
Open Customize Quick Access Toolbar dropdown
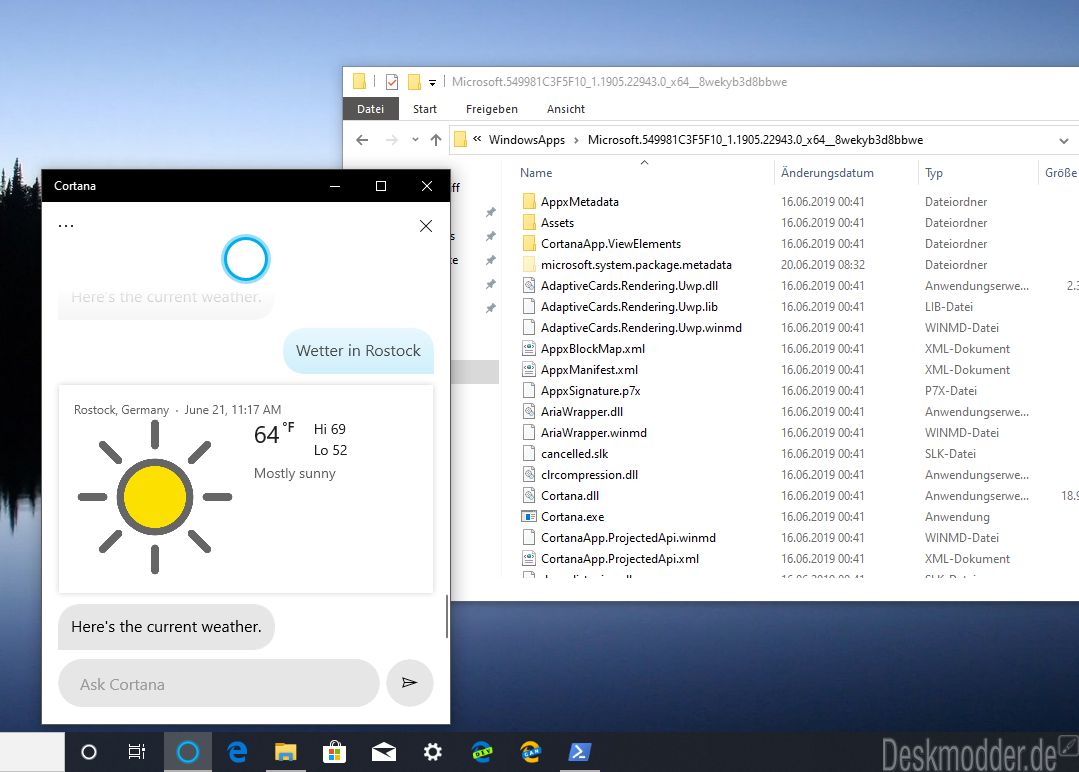point(432,83)
